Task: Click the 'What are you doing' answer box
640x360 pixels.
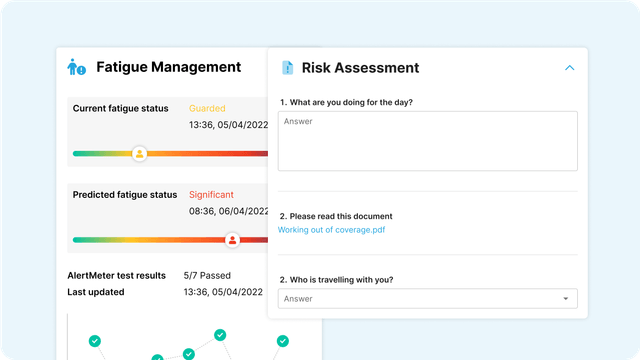Action: (427, 141)
